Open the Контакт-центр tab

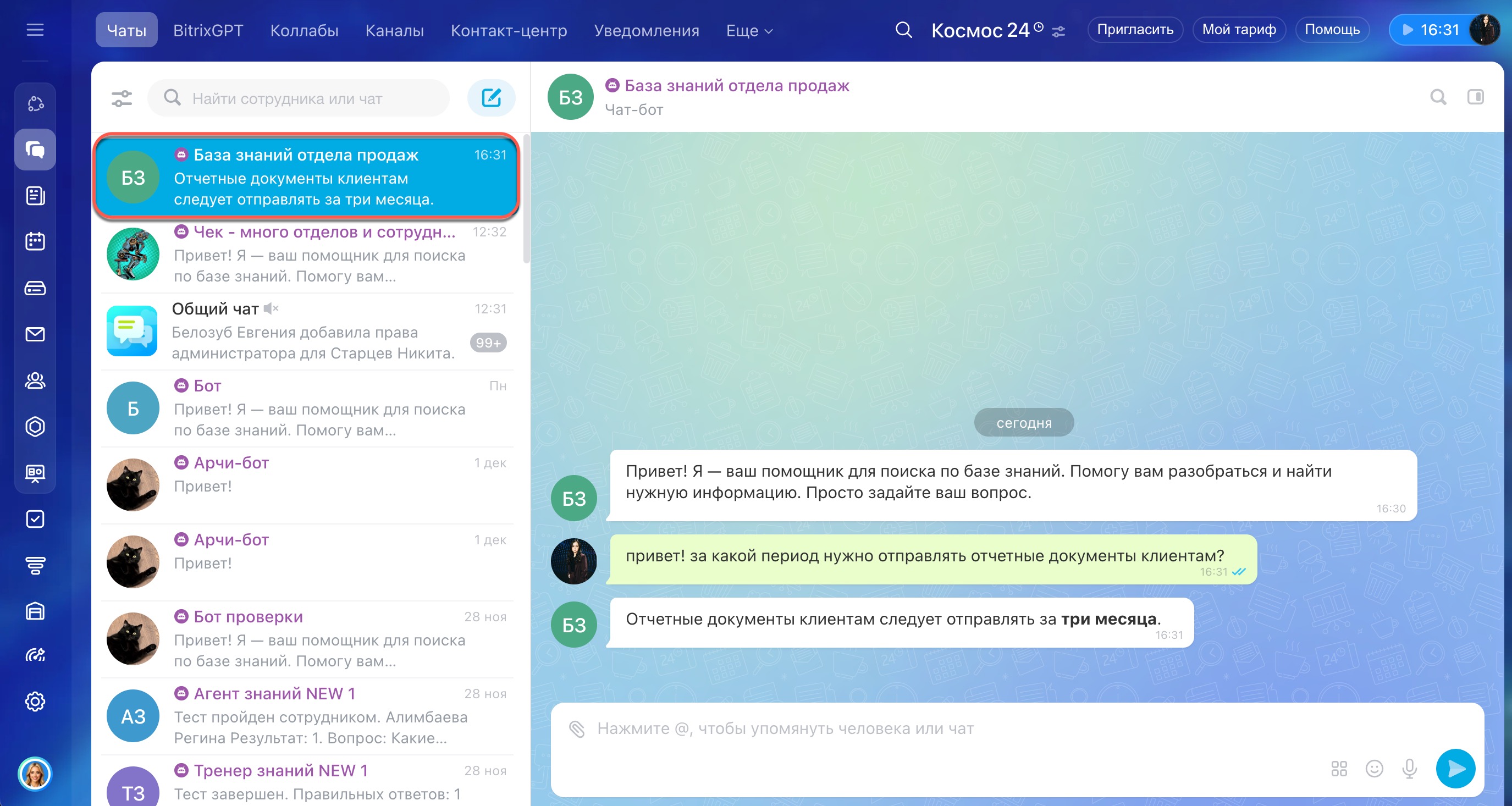coord(508,31)
